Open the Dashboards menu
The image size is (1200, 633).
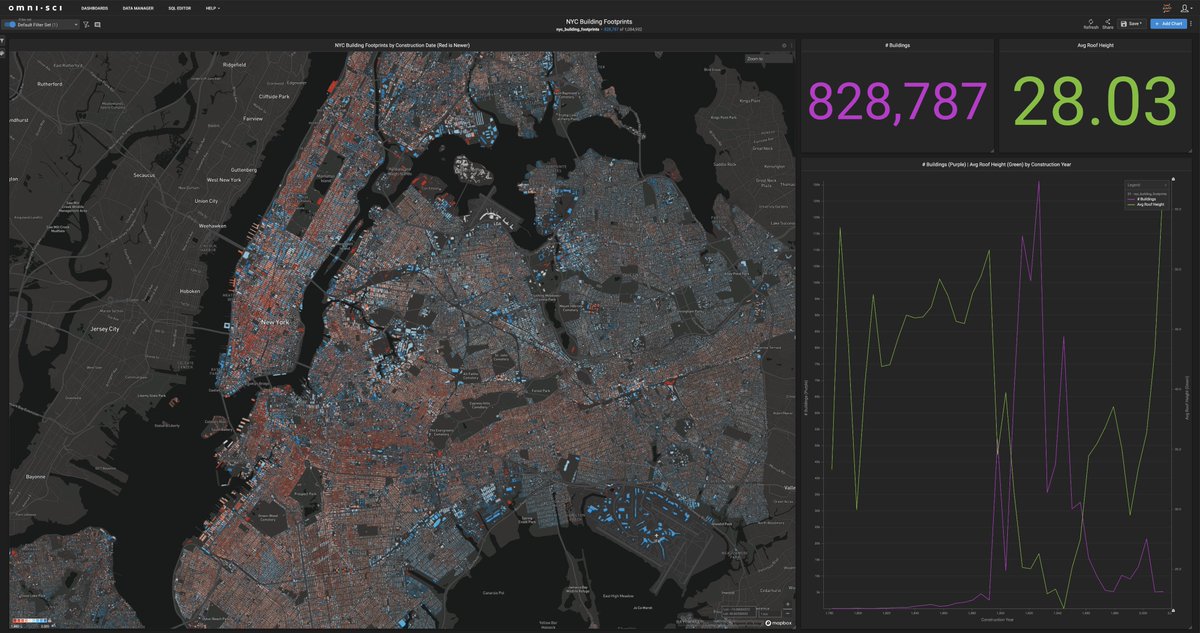[96, 8]
